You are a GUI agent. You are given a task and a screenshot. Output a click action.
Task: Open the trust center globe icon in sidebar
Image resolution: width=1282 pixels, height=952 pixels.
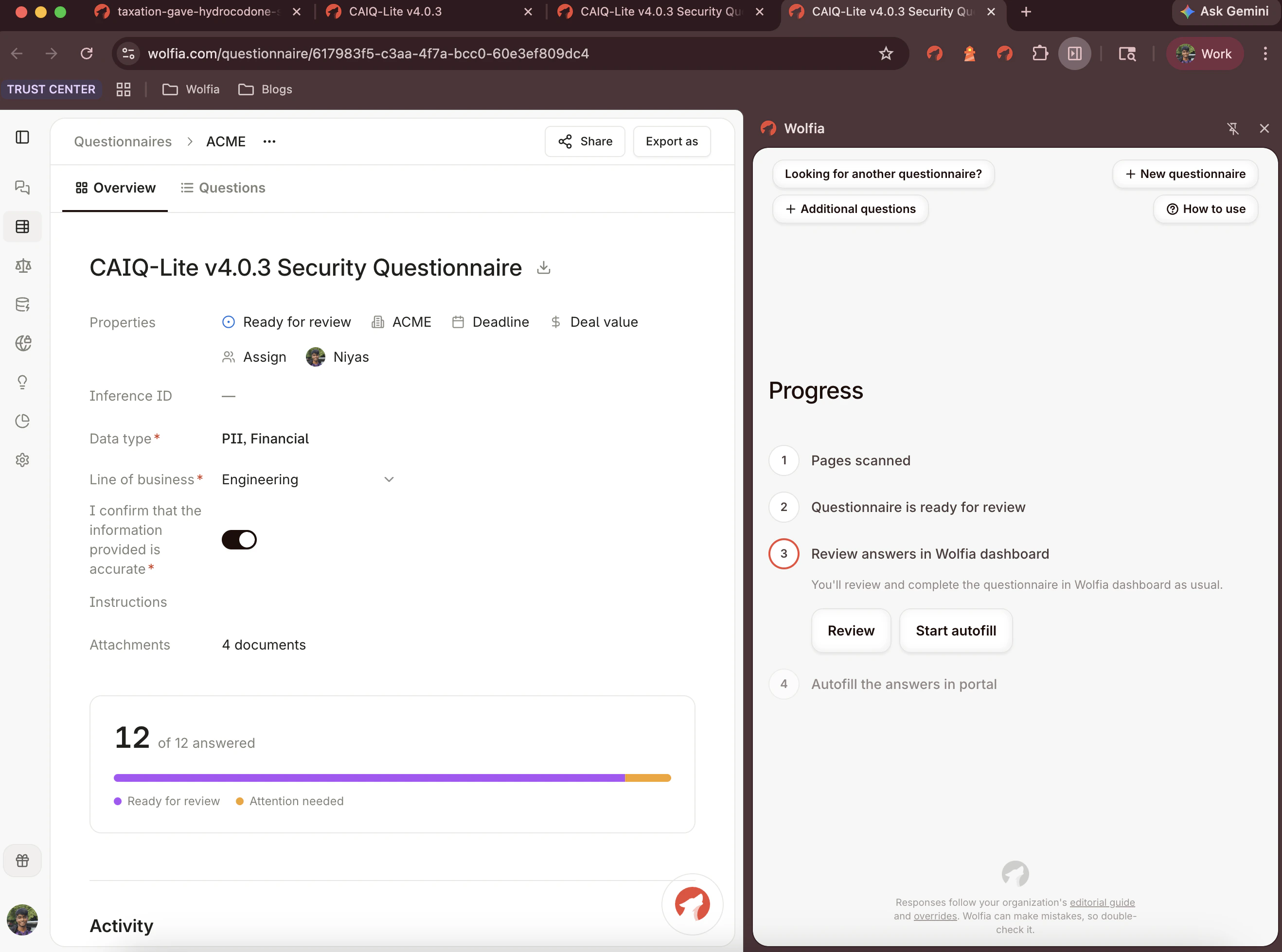22,343
